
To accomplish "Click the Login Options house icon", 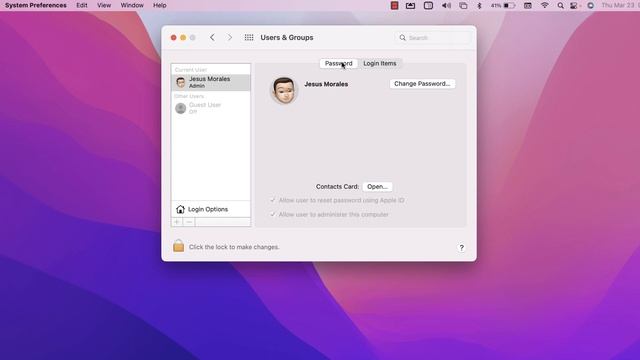I will [x=180, y=209].
